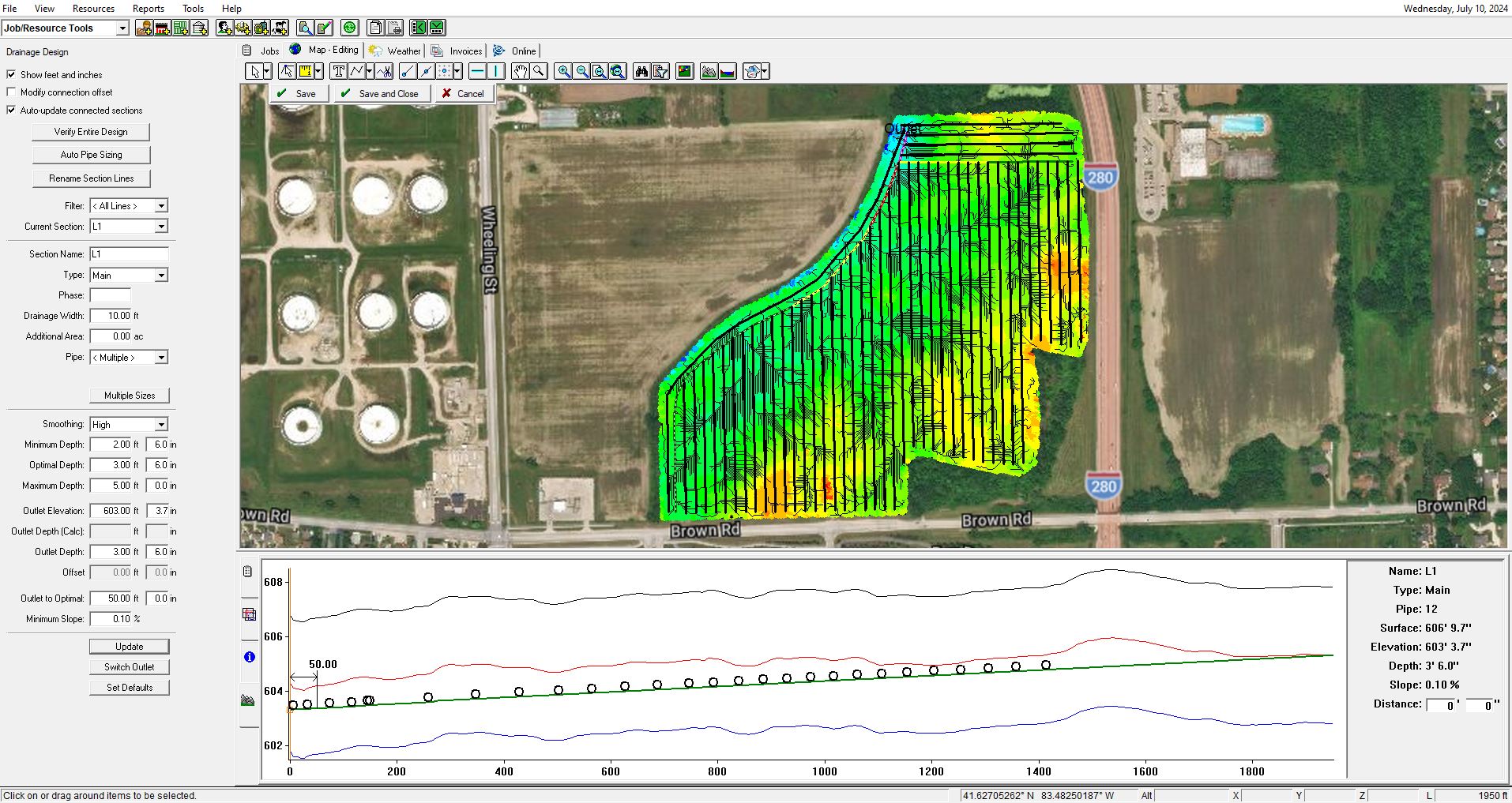Open the Current Section dropdown

point(161,227)
